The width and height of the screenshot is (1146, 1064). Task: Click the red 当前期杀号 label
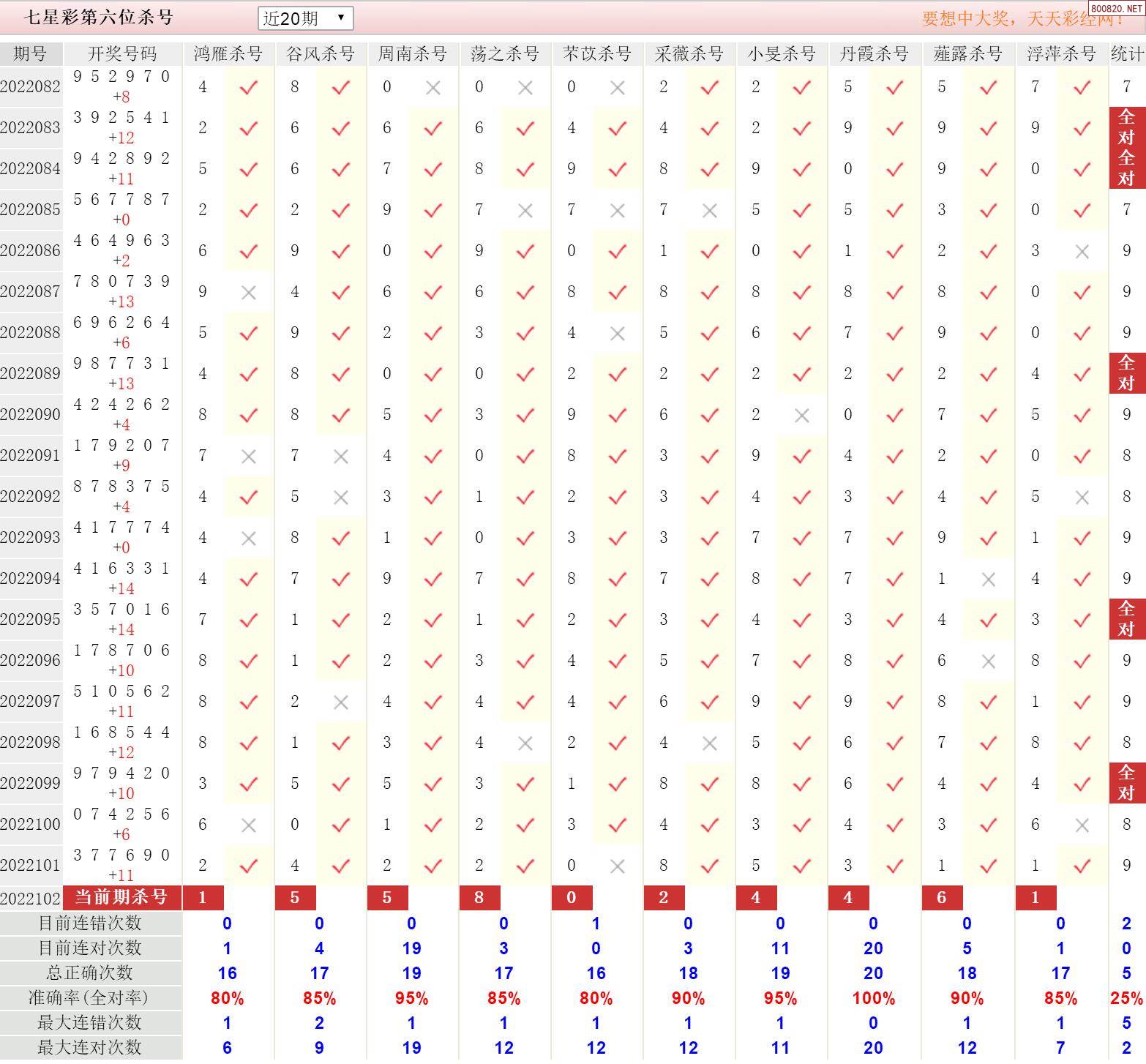tap(122, 897)
